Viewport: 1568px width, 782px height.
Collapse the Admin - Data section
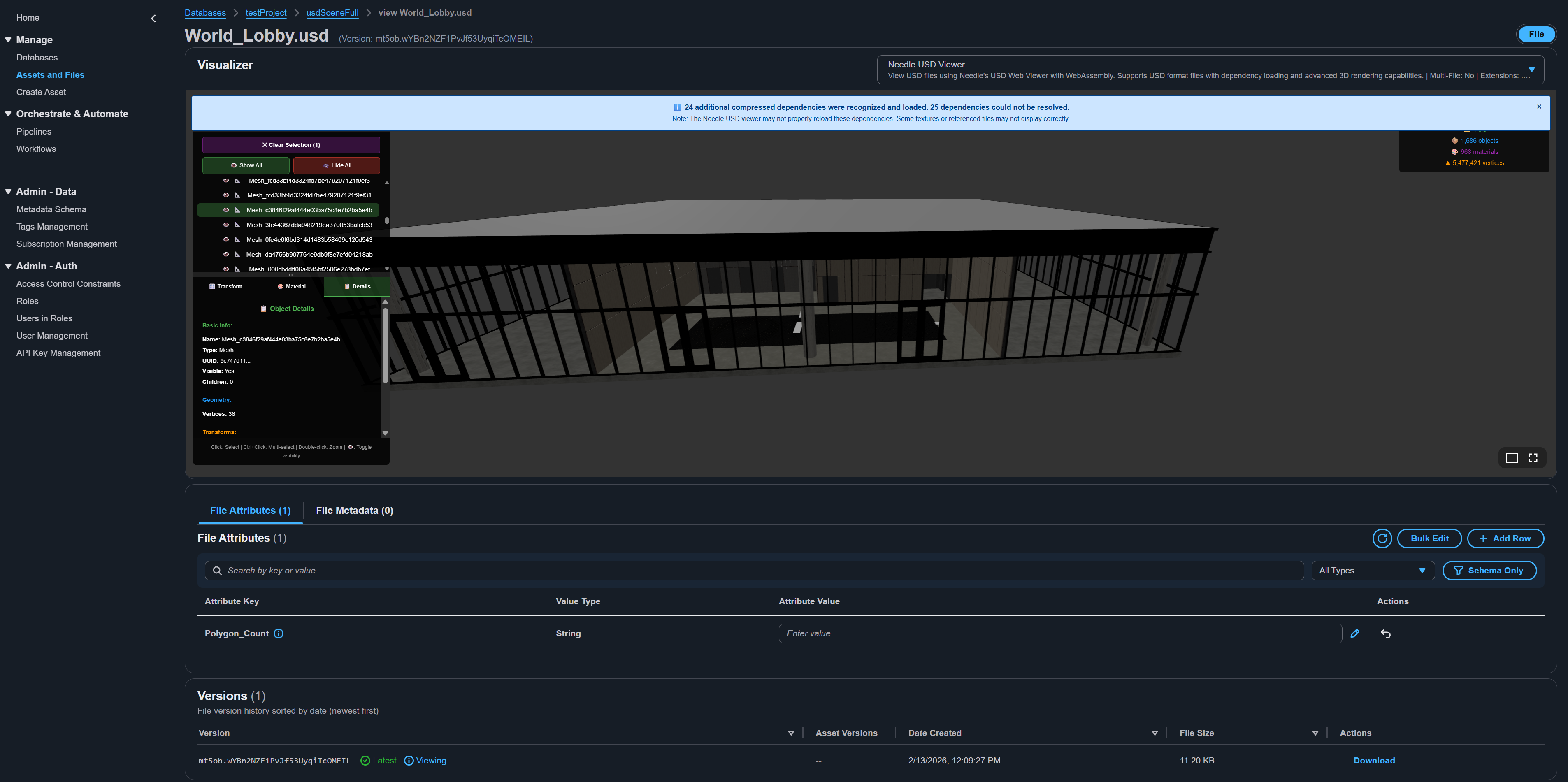pos(9,192)
